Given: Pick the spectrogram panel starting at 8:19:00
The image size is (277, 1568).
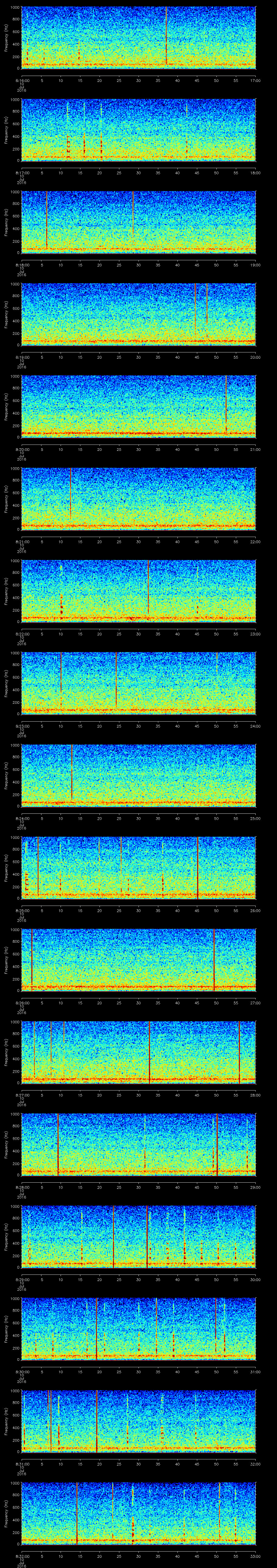Looking at the screenshot, I should tap(138, 315).
